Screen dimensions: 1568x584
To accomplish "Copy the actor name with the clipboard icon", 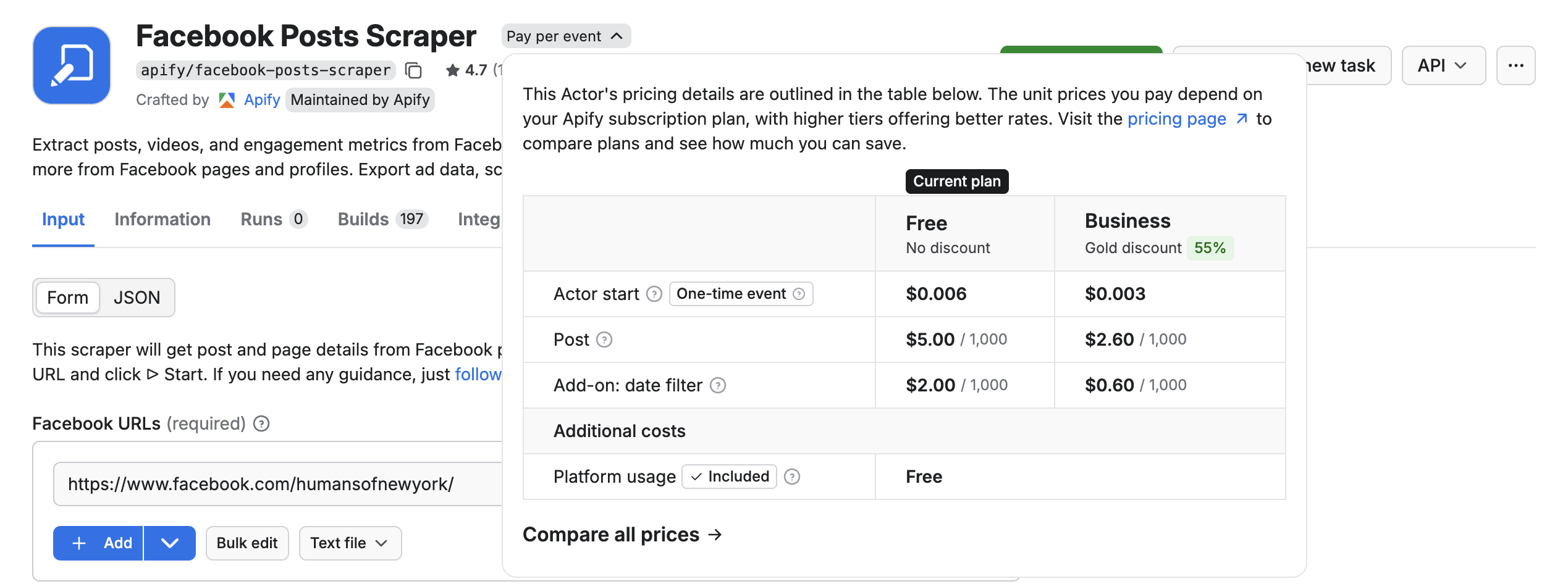I will coord(413,70).
